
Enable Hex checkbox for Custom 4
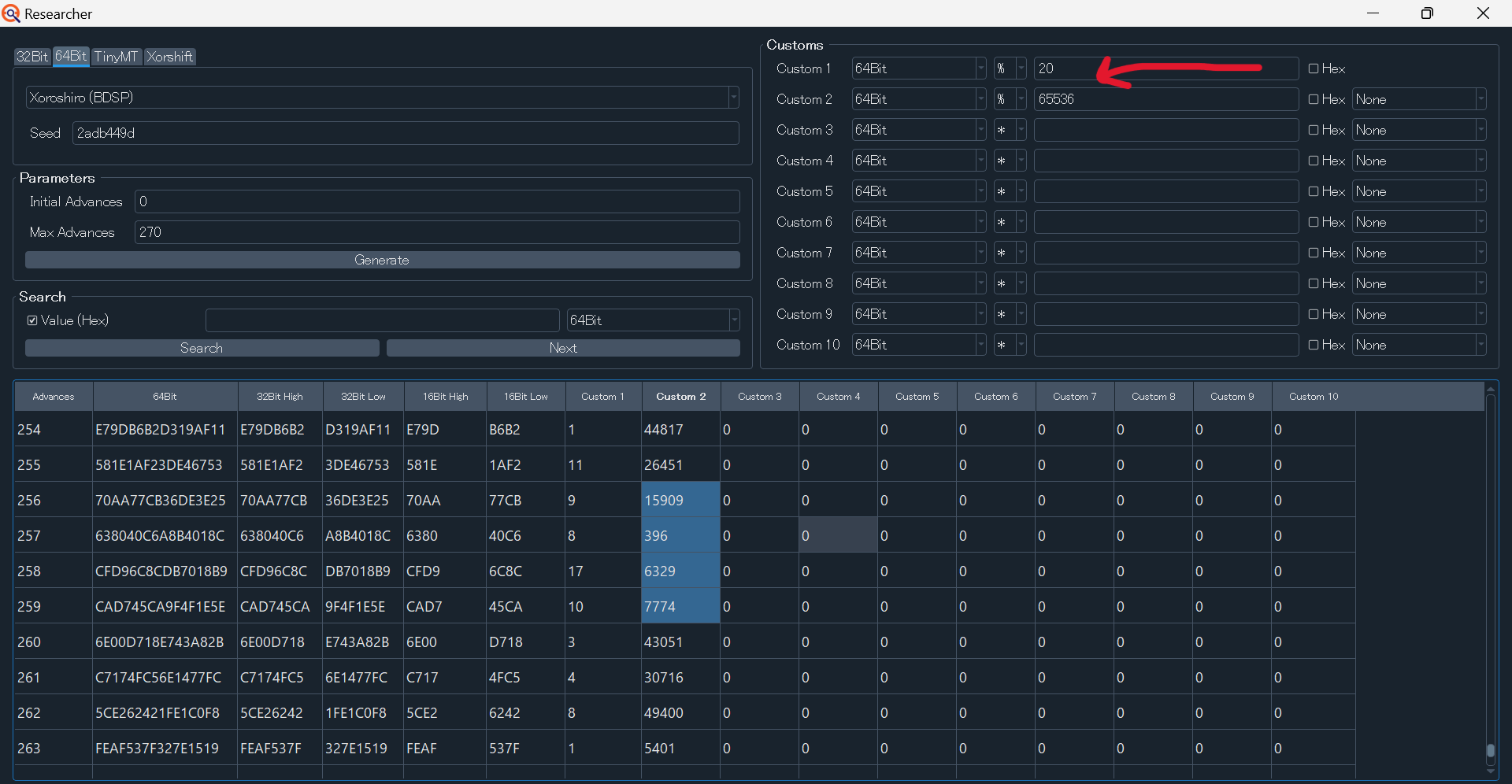tap(1314, 161)
